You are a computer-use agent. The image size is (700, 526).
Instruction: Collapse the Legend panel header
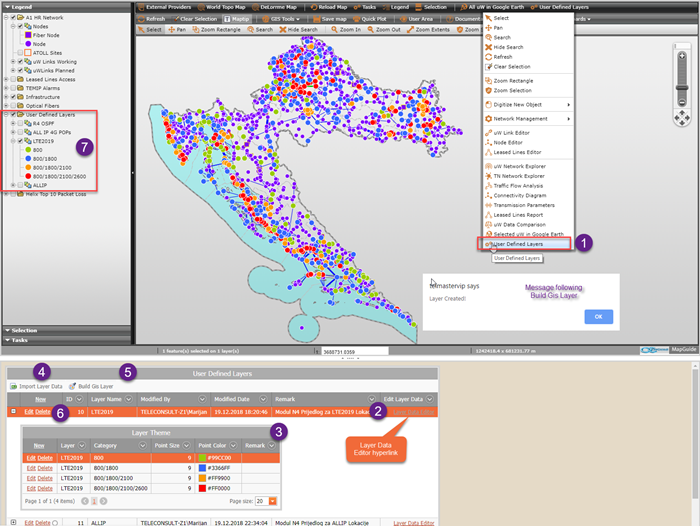[x=67, y=7]
